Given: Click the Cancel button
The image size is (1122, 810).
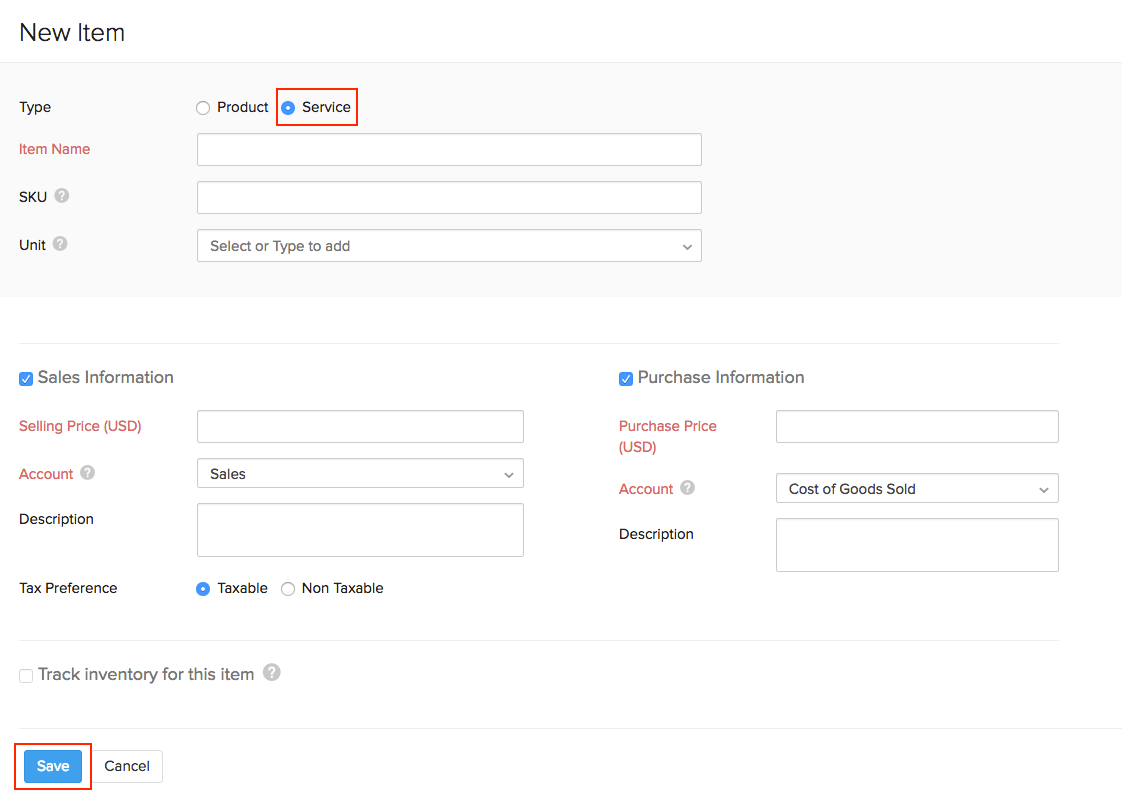Looking at the screenshot, I should coord(127,766).
